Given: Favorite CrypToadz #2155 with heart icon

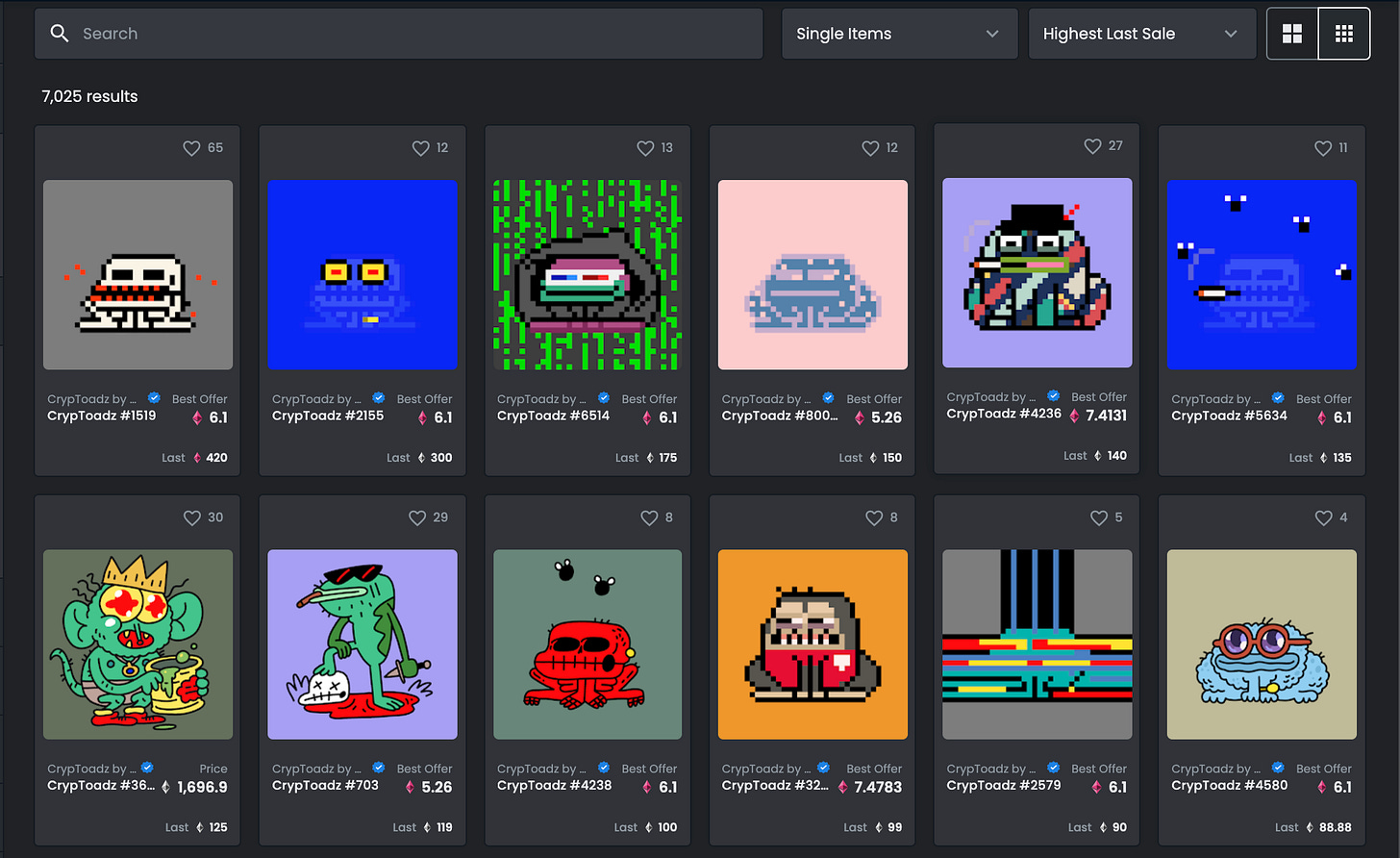Looking at the screenshot, I should tap(420, 148).
